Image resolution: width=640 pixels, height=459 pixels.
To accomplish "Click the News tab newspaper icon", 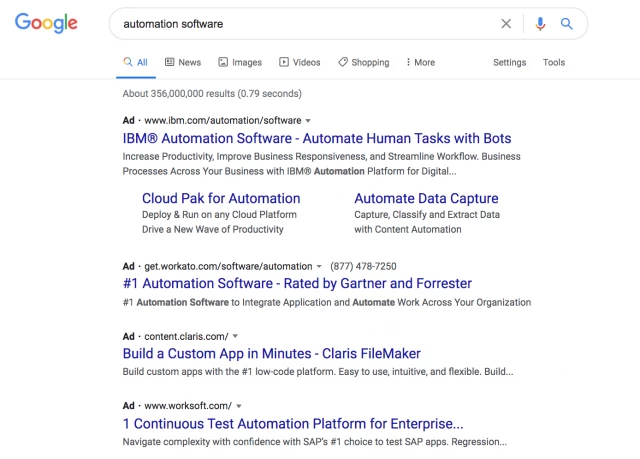I will [169, 62].
